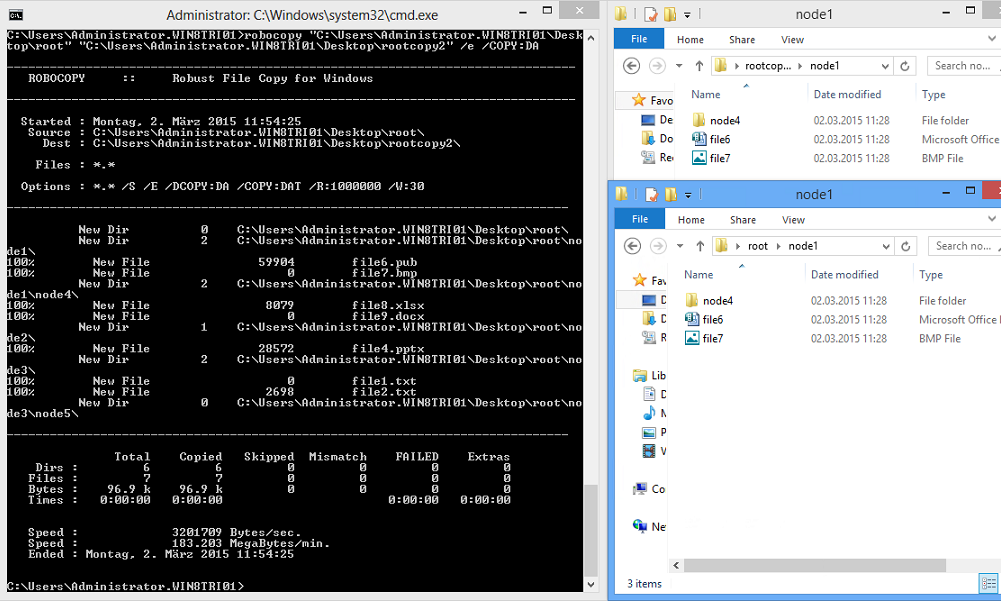Click the Properties quick-access icon in rootcopy2 node1 window
1001x601 pixels.
pyautogui.click(x=651, y=14)
